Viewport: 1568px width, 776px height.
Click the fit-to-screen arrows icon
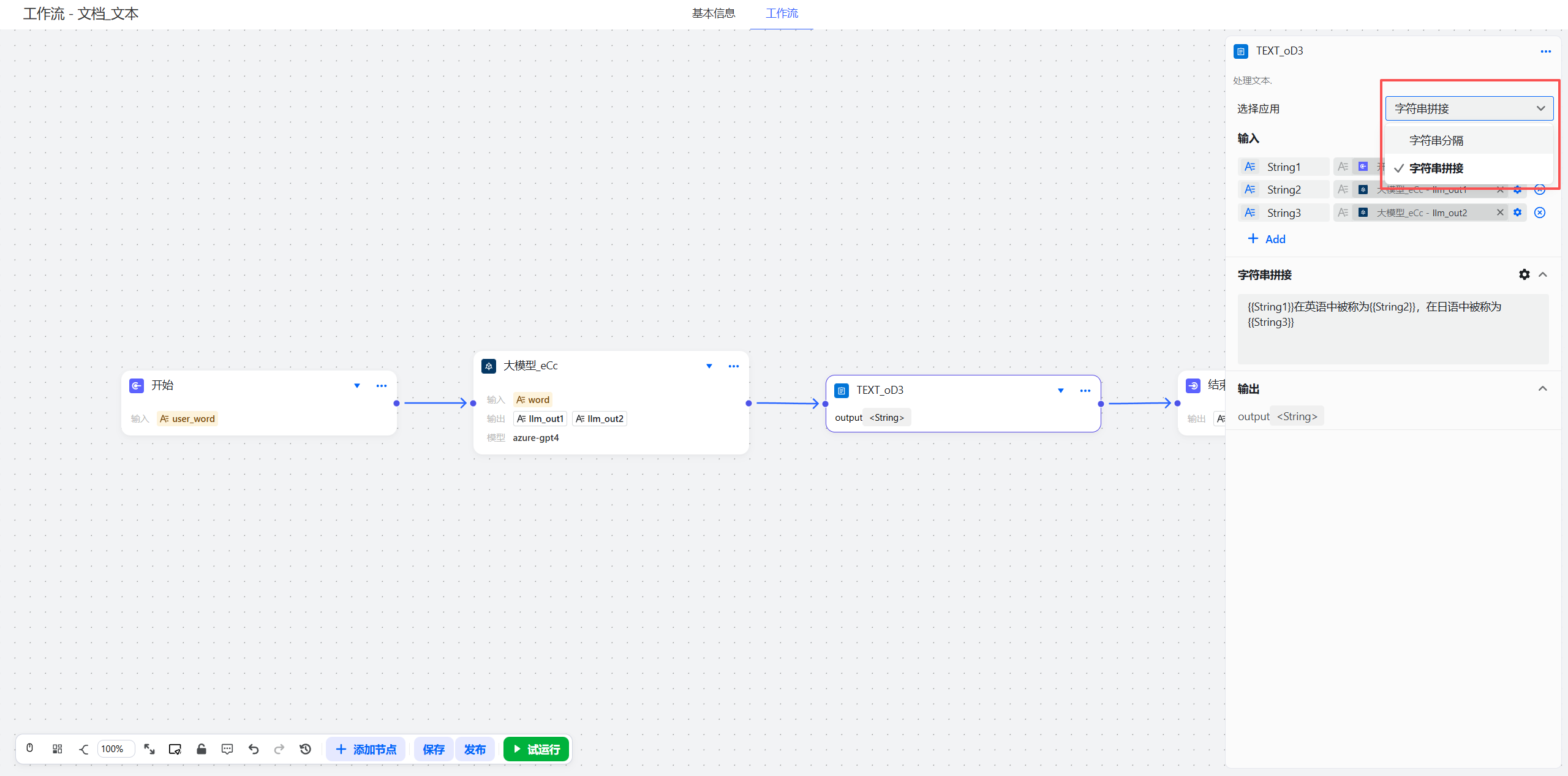pyautogui.click(x=149, y=748)
